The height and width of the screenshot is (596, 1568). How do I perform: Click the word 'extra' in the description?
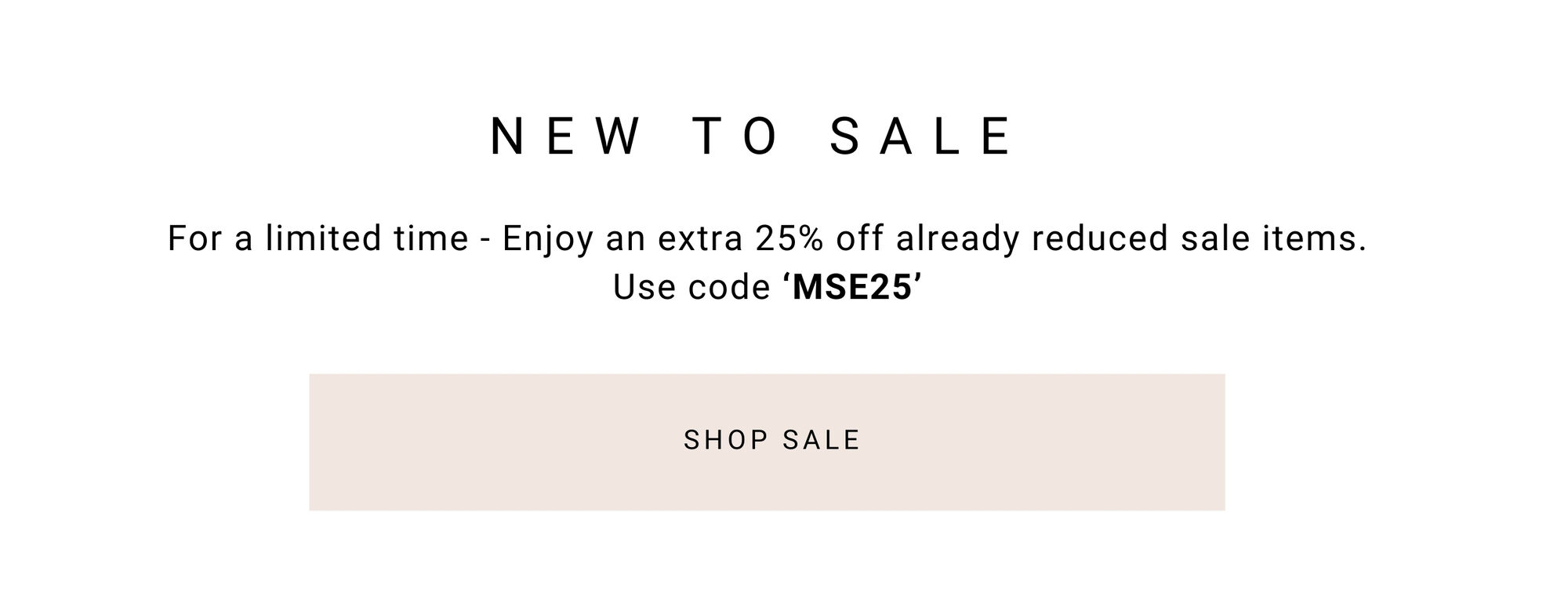click(x=700, y=239)
